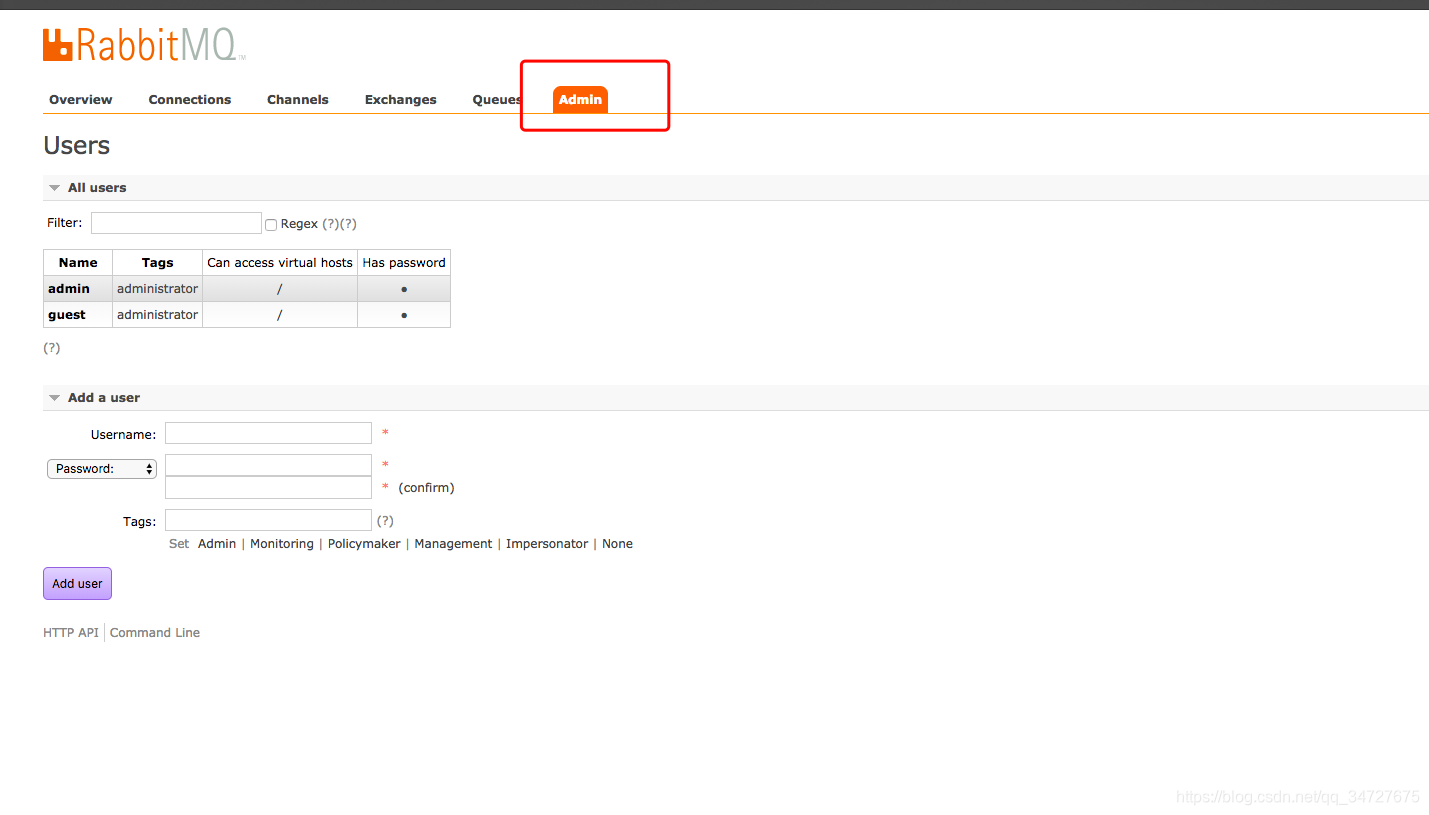Open first help (?) next to Regex
The width and height of the screenshot is (1429, 815).
(331, 224)
